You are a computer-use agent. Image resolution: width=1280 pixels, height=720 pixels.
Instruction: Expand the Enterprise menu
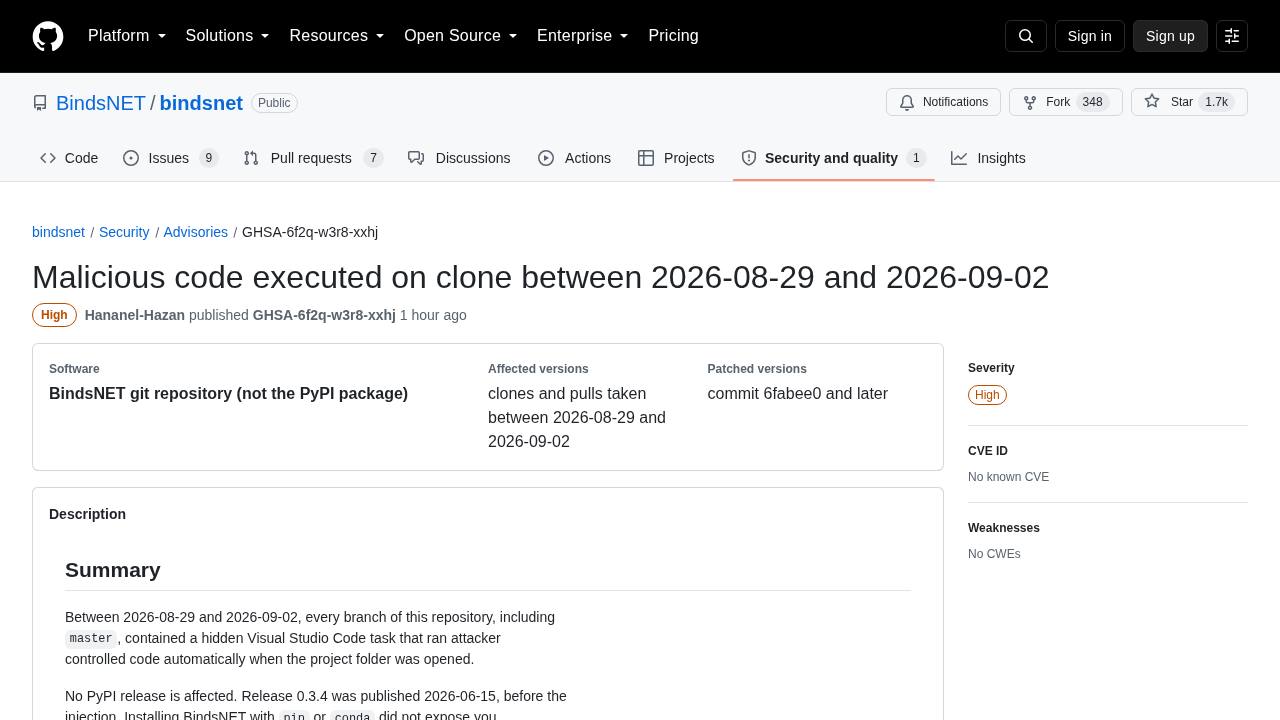(x=582, y=36)
